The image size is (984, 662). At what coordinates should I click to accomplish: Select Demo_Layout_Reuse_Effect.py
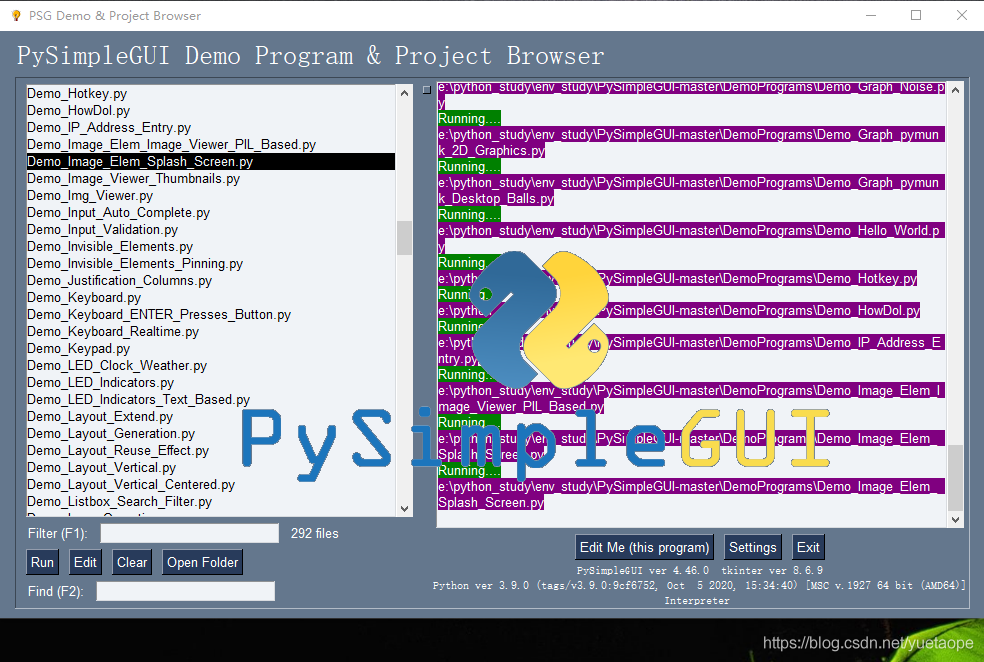click(x=211, y=451)
